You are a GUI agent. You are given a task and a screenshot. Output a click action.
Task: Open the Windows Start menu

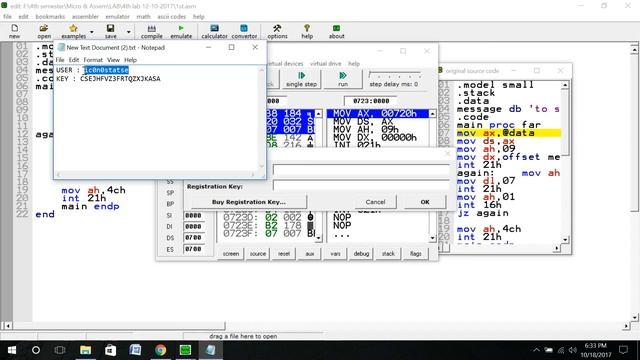pyautogui.click(x=12, y=350)
